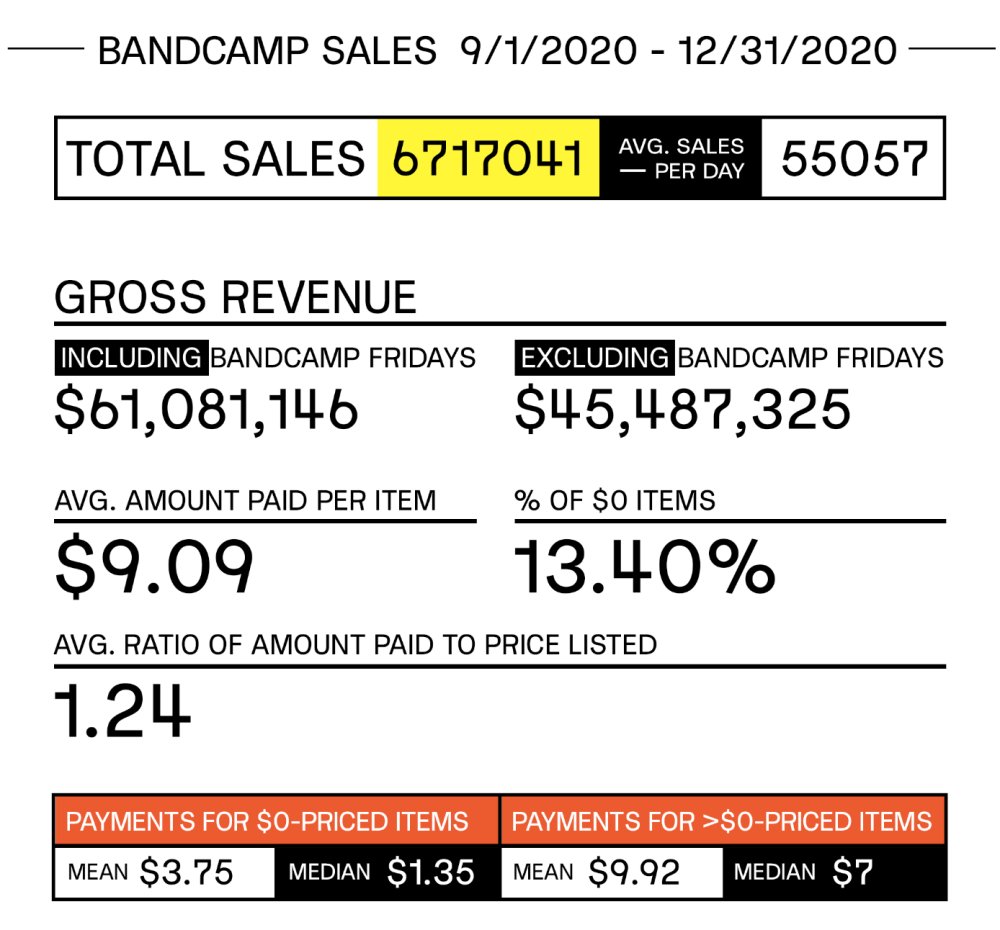Click the Bandcamp Sales date range title

coord(497,50)
